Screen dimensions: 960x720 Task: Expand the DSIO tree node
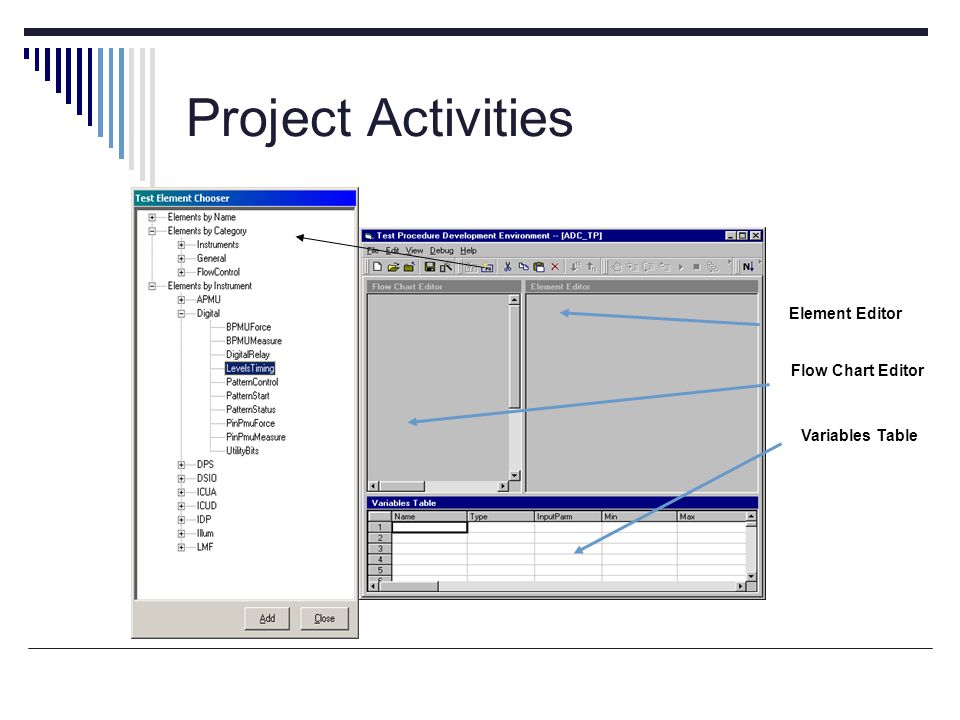tap(181, 479)
